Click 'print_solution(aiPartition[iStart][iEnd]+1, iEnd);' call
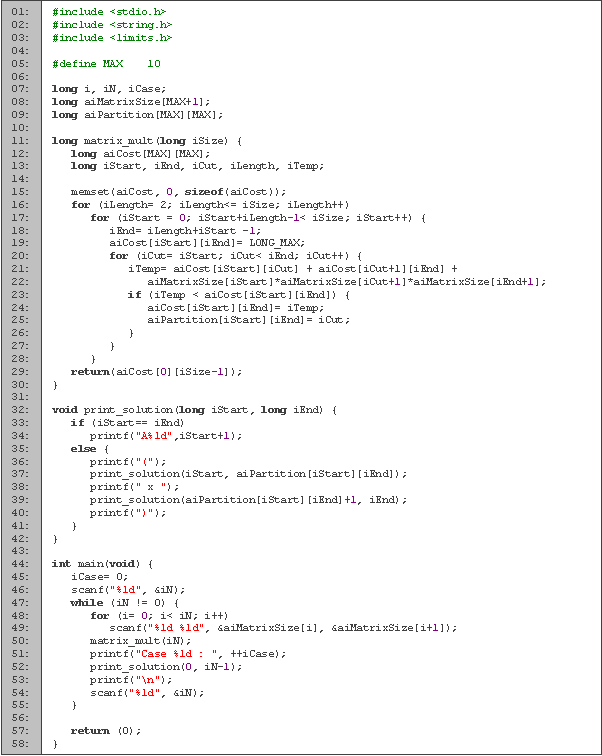Viewport: 602px width, 756px height. pos(248,500)
